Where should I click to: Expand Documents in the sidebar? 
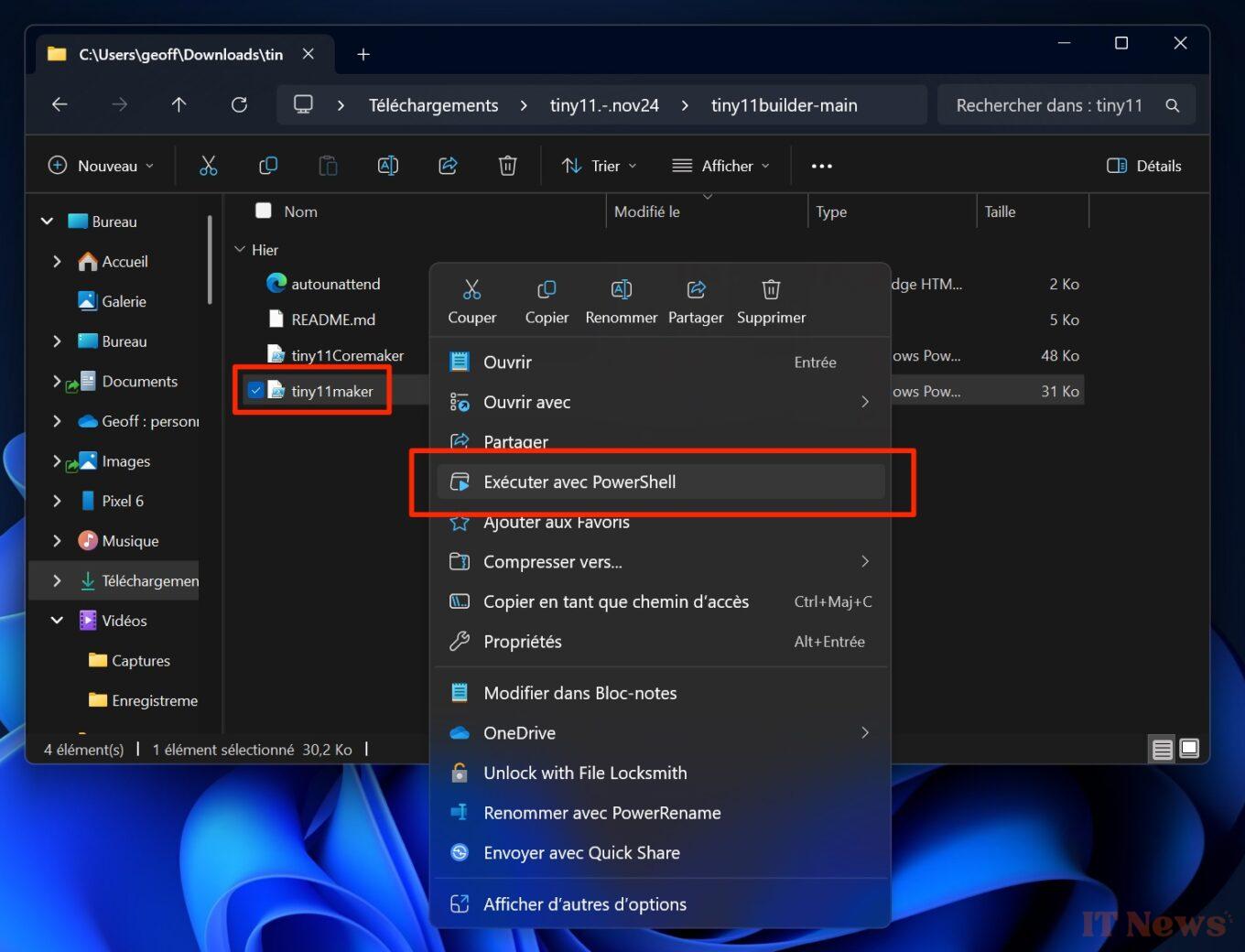56,382
